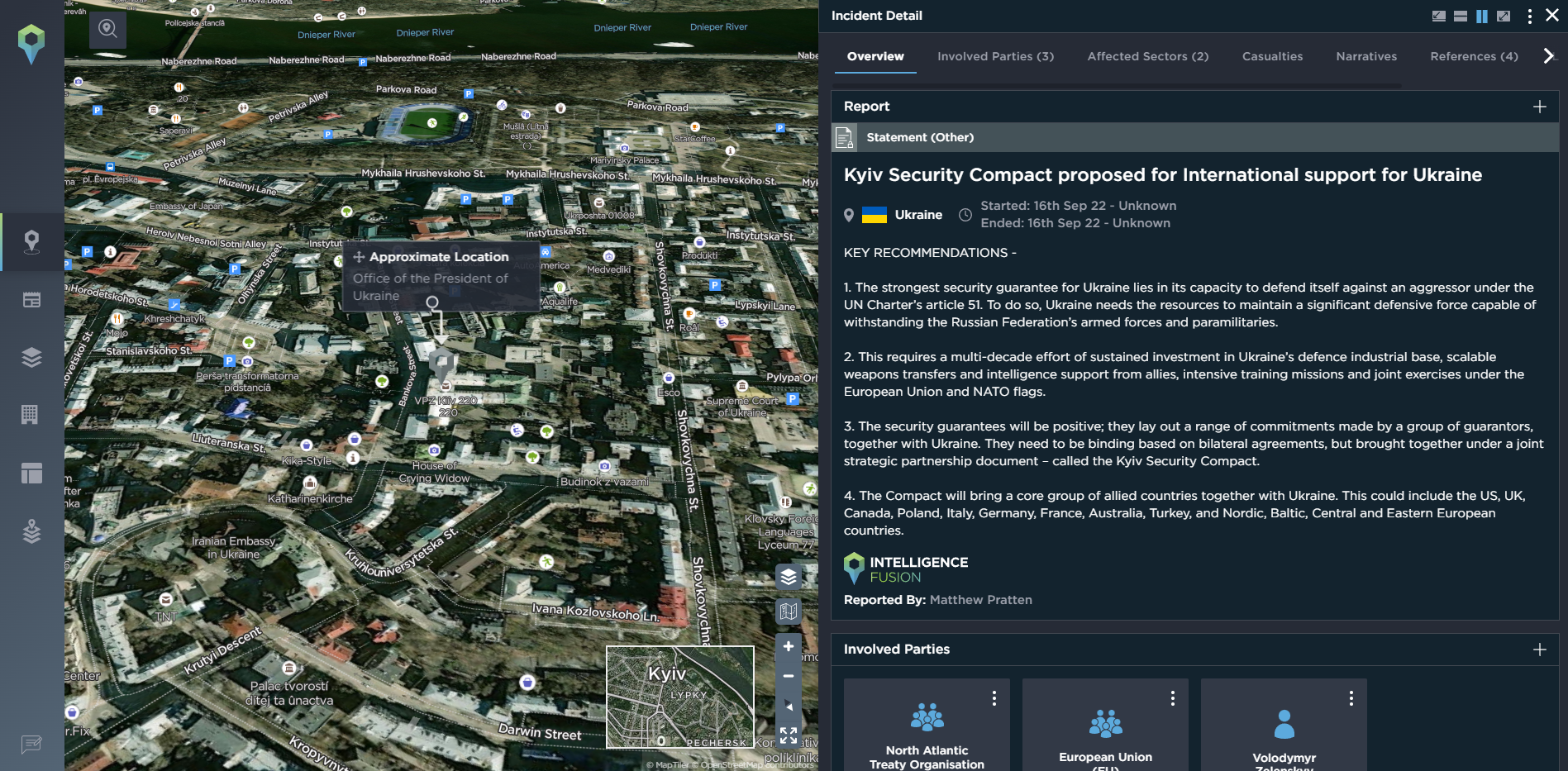Toggle fullscreen map view button
The width and height of the screenshot is (1568, 771).
789,735
